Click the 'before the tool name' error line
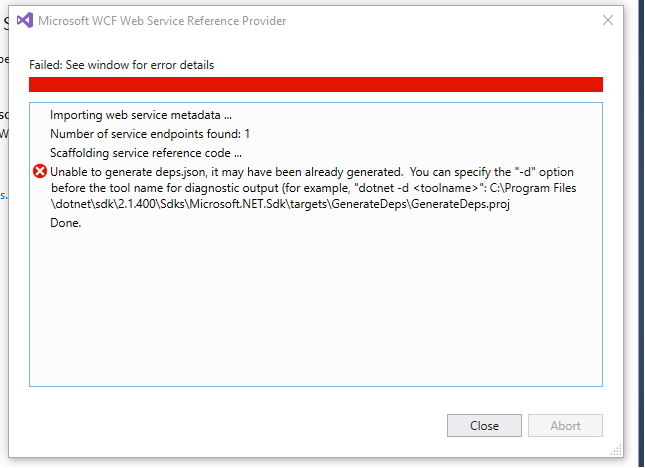 (313, 188)
